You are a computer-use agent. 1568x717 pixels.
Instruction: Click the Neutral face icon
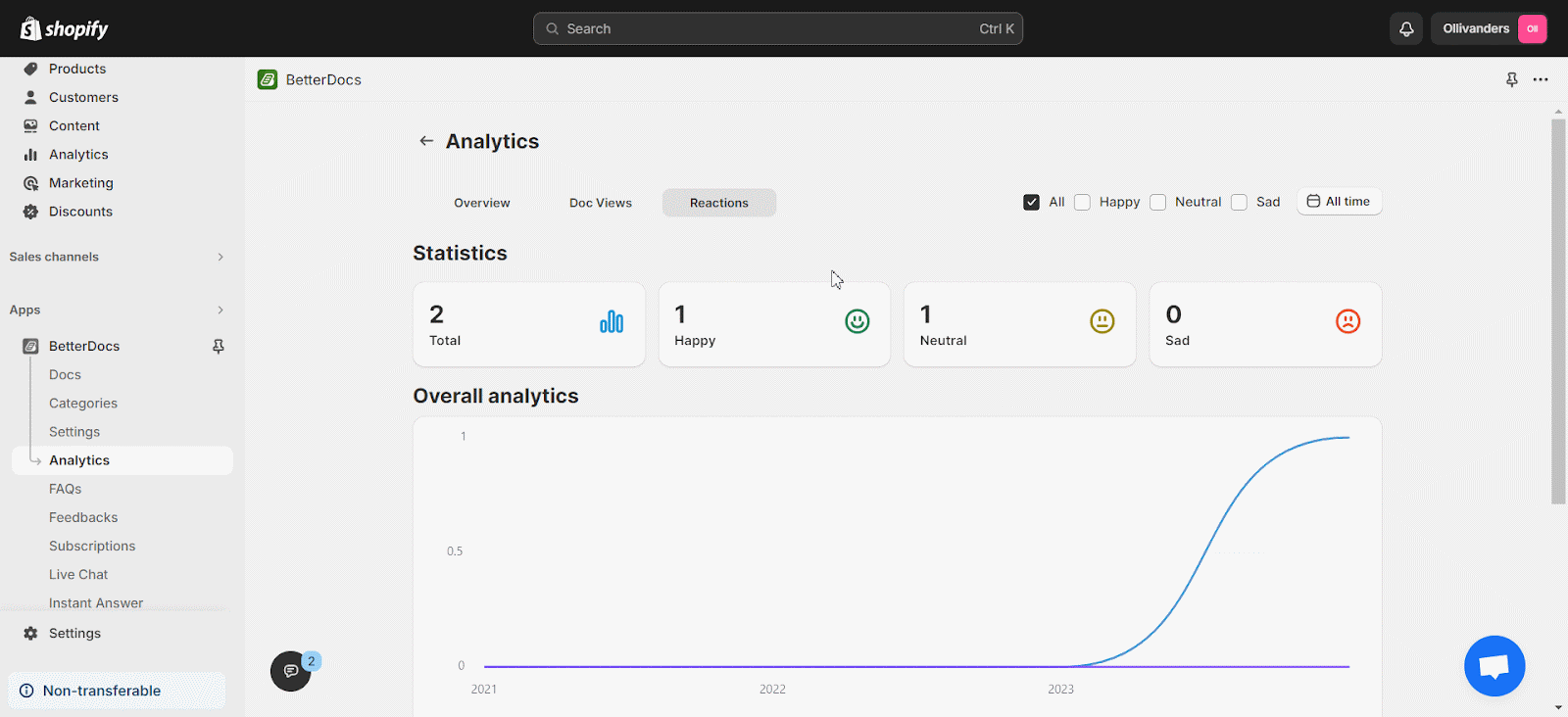(1102, 321)
